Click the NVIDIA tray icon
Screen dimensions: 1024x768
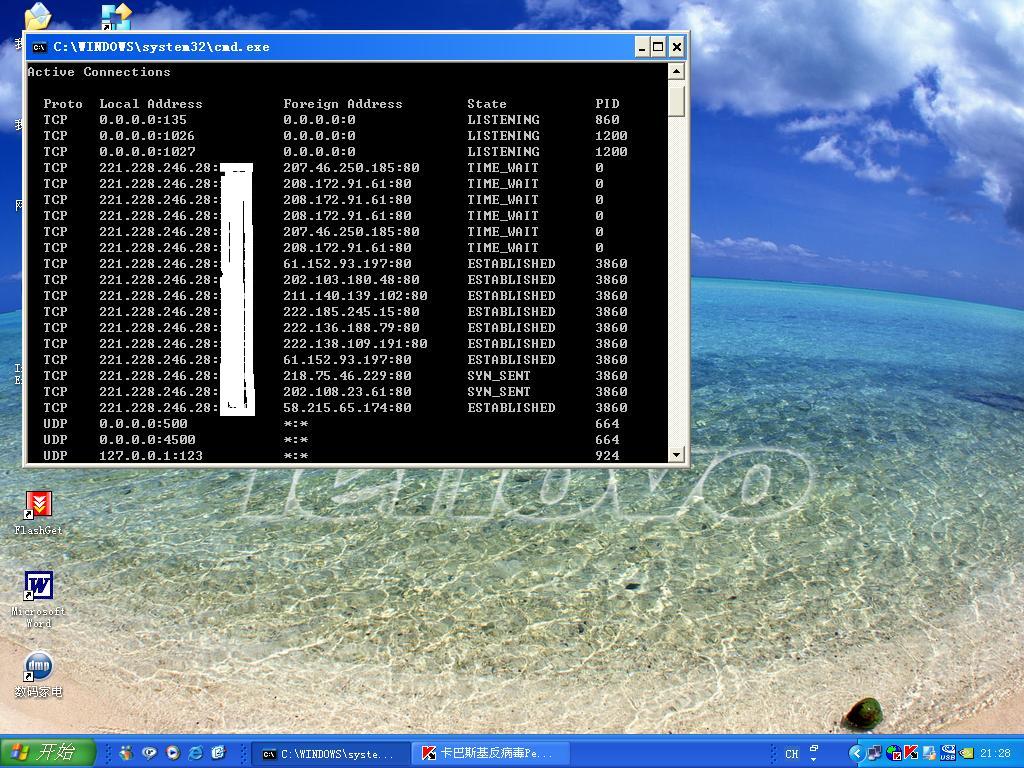(967, 753)
